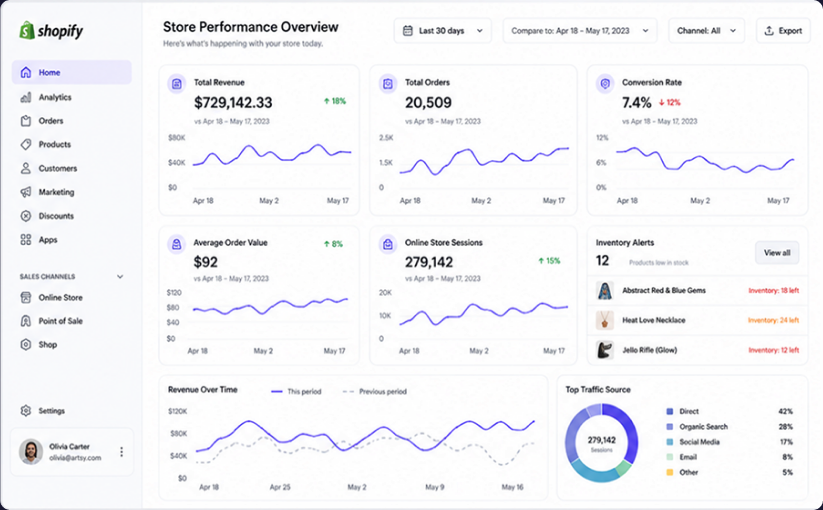
Task: Click the Settings gear icon
Action: [26, 411]
